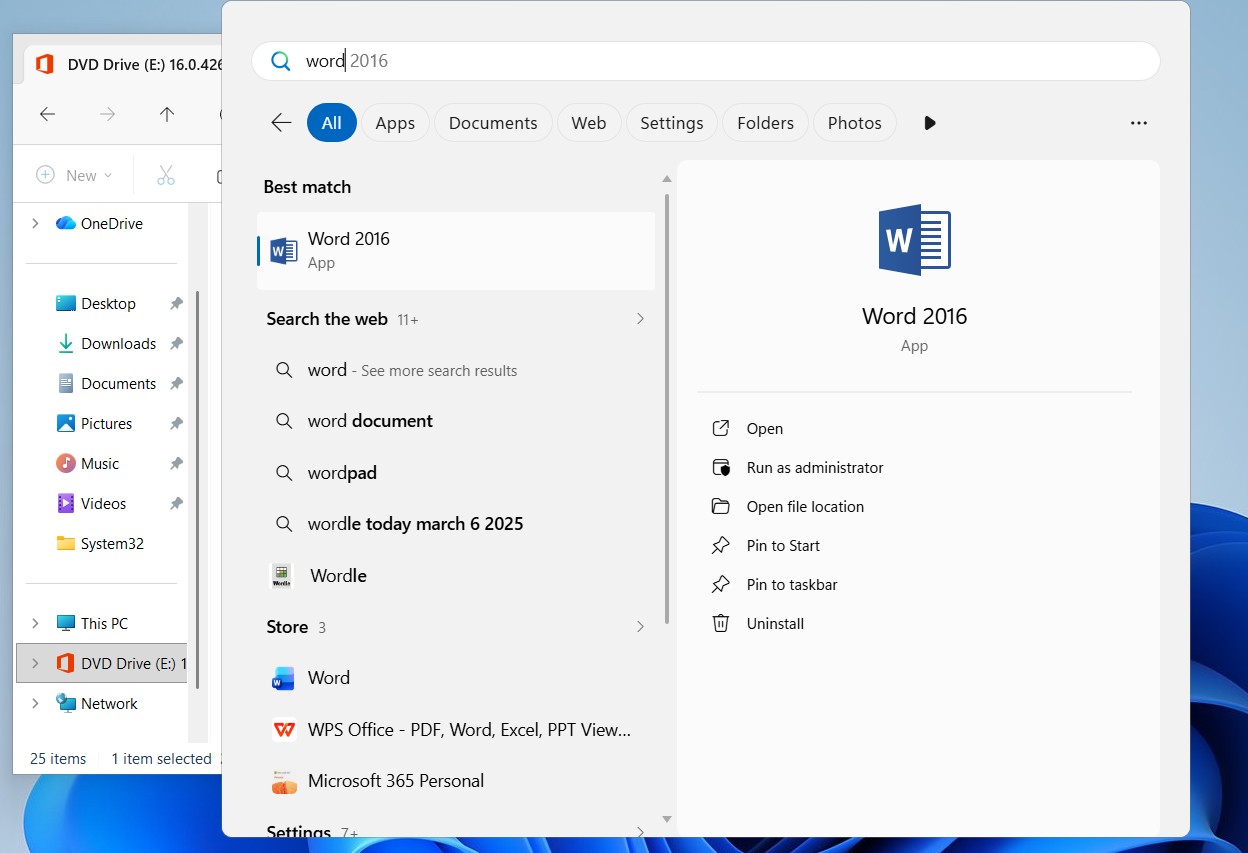Launch the Wordle app from results
Screen dimensions: 1248x853
338,575
